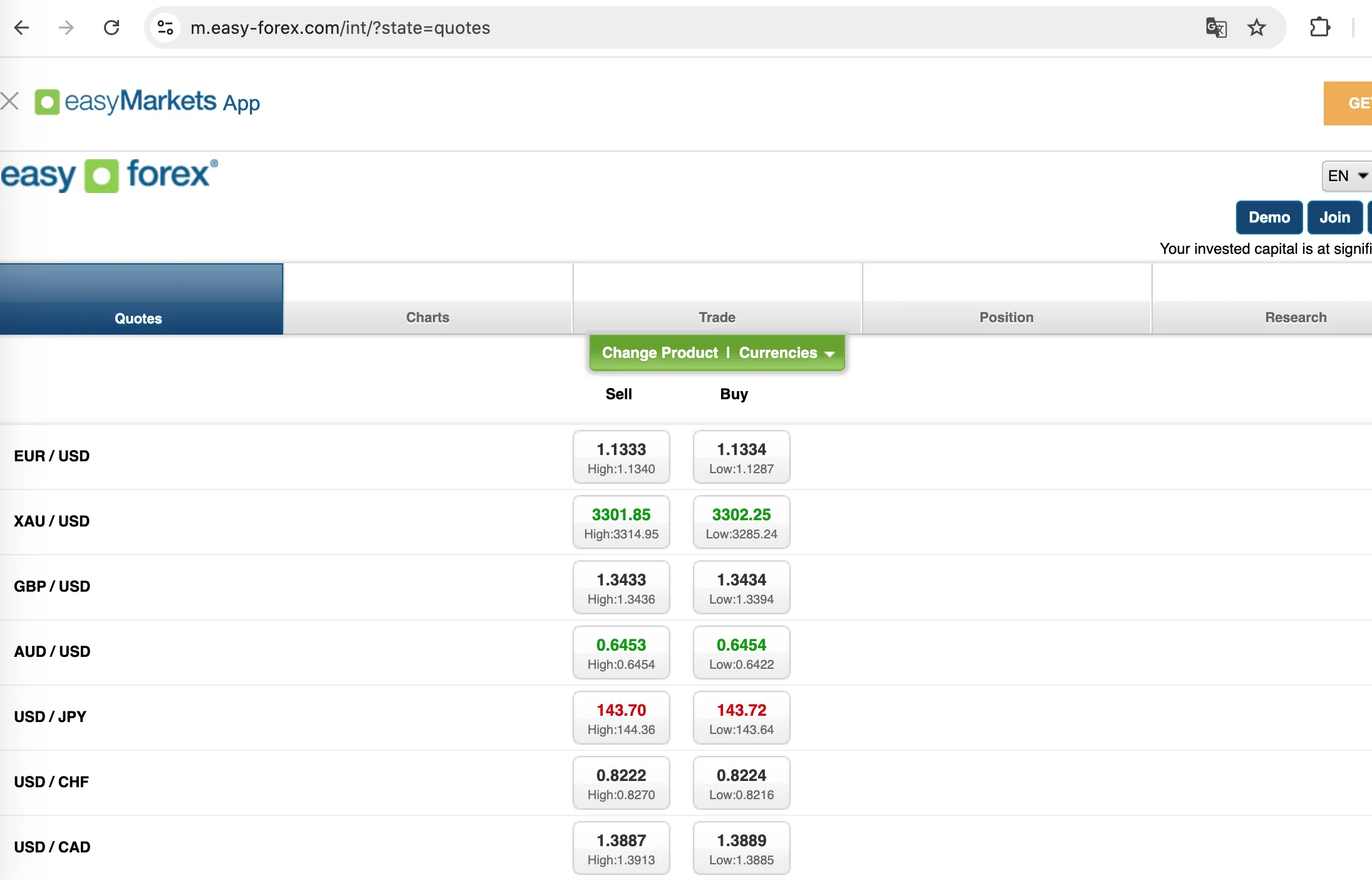Click USD / CHF Buy price 0.8224

(x=742, y=783)
